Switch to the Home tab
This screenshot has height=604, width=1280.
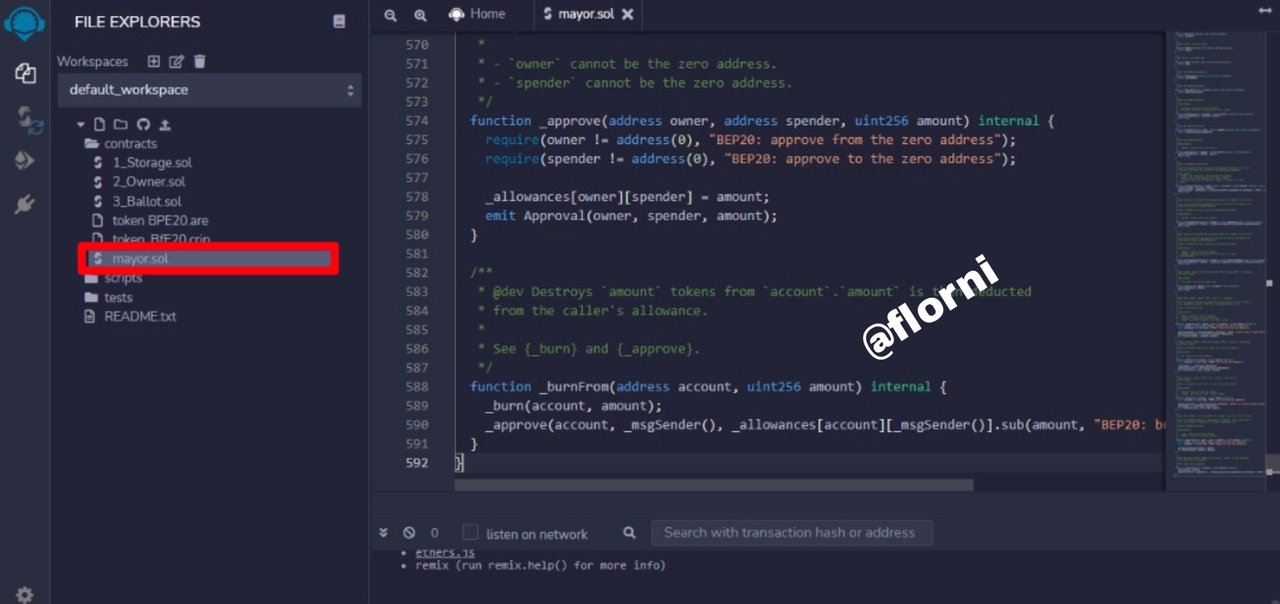477,14
